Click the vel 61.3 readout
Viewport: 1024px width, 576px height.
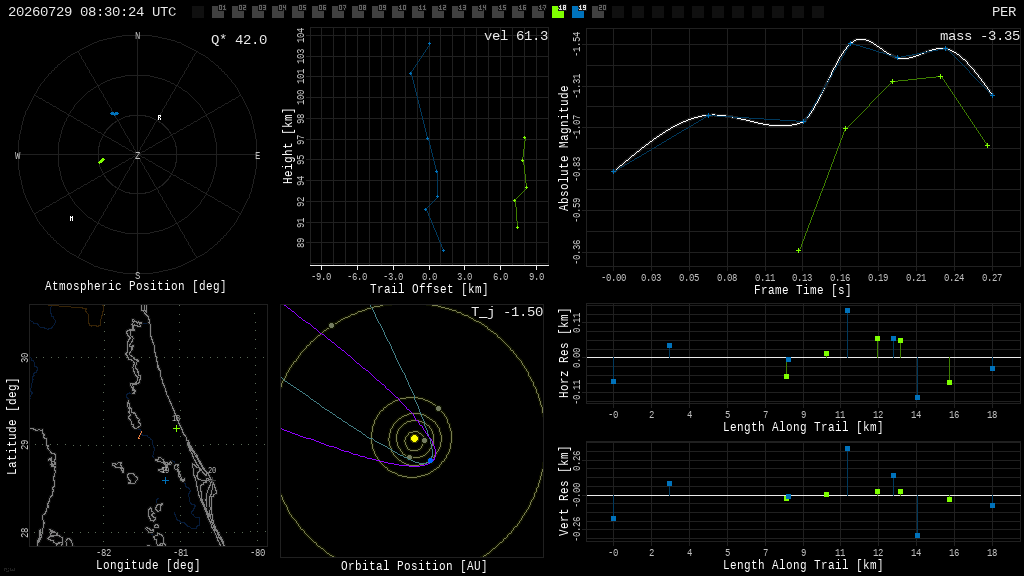point(516,36)
